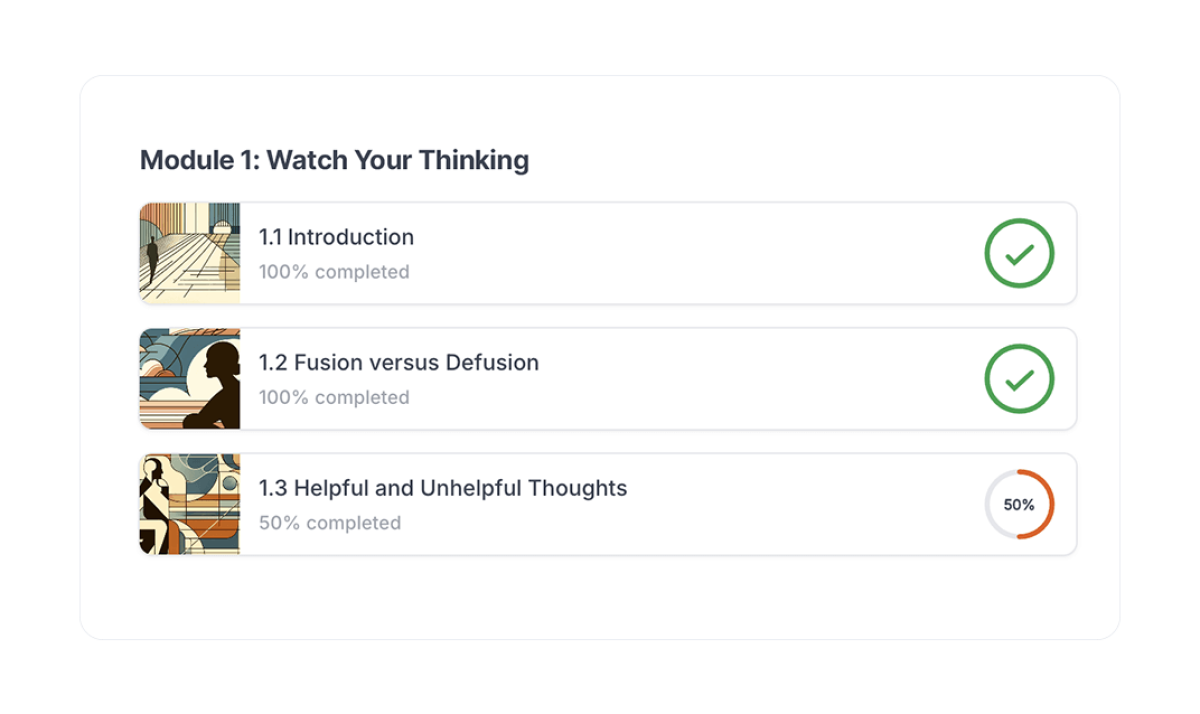Go to "1.3 Helpful and Unhelpful Thoughts" title
The width and height of the screenshot is (1200, 714).
click(x=443, y=488)
